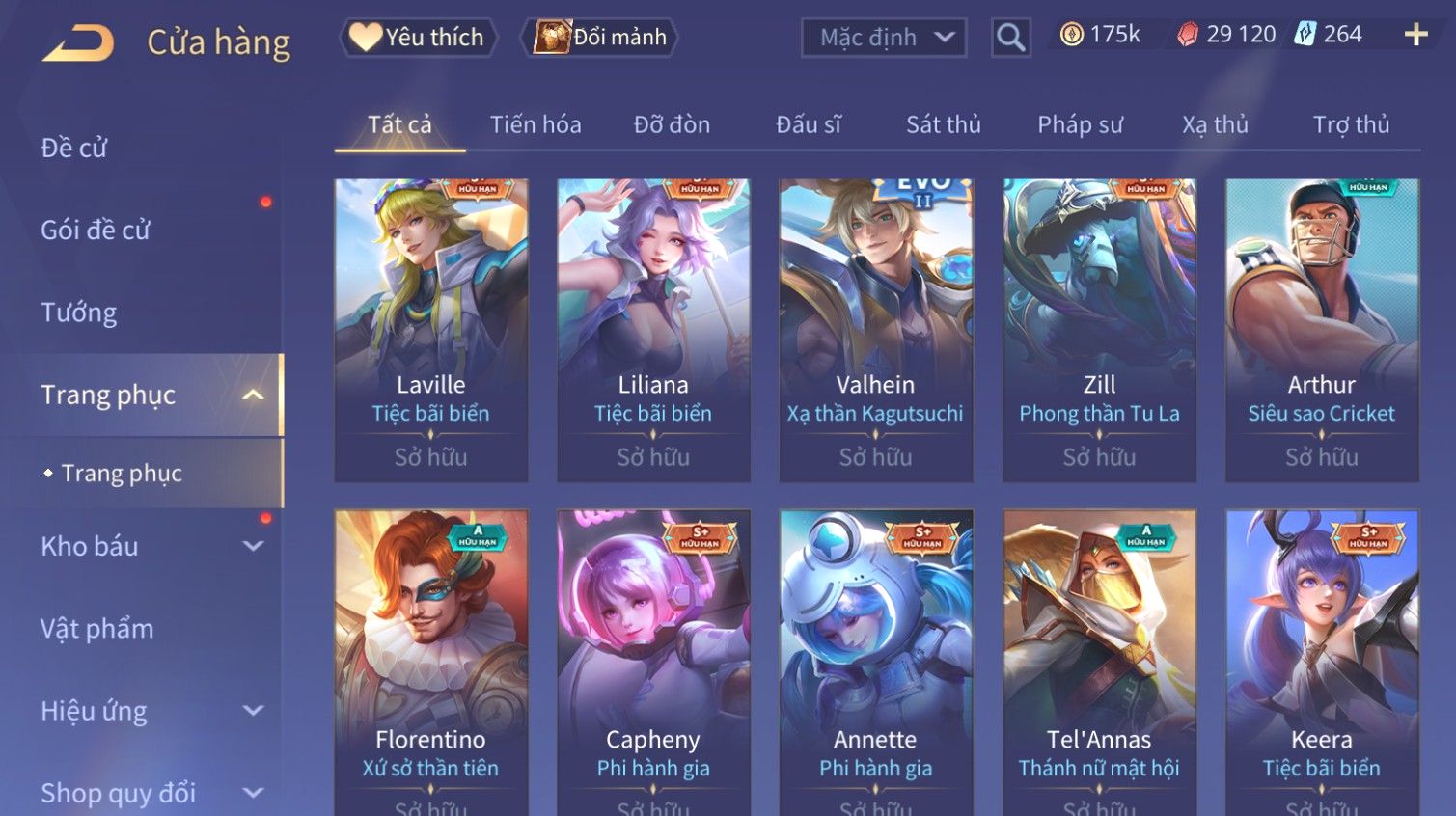
Task: Click the plus icon to add currency
Action: 1415,36
